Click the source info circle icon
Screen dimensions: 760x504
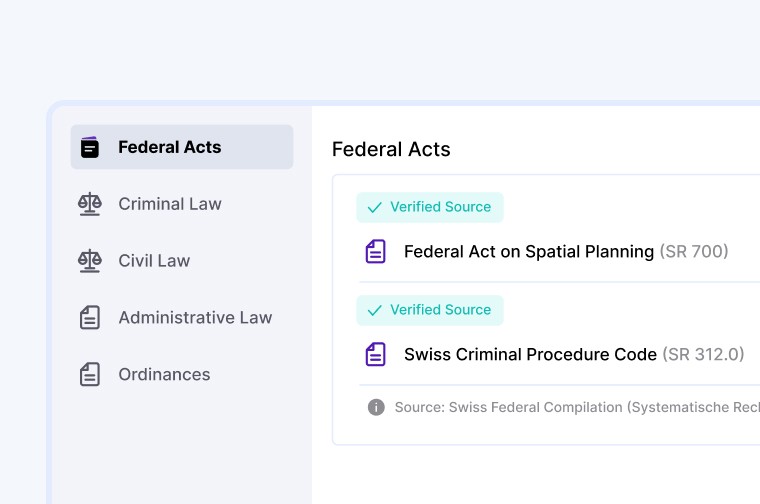click(376, 407)
